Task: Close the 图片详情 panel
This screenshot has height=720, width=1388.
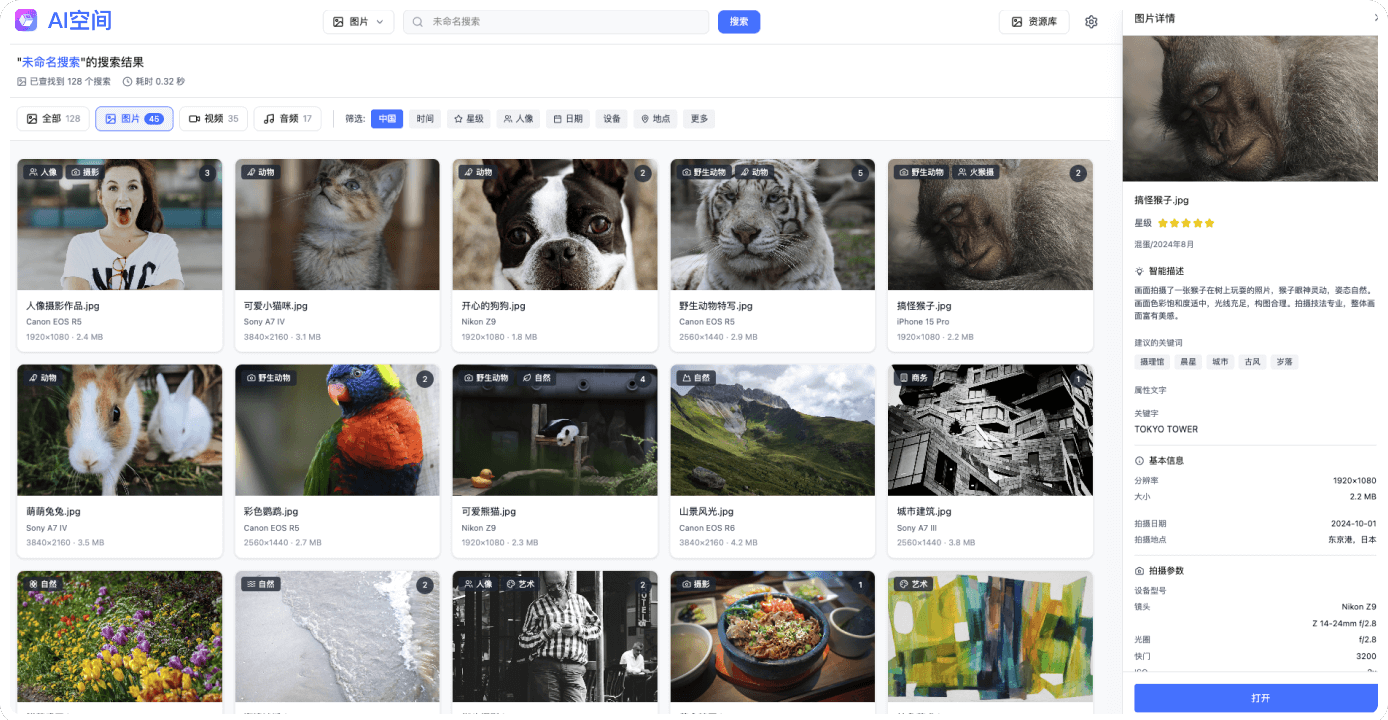Action: 1376,18
